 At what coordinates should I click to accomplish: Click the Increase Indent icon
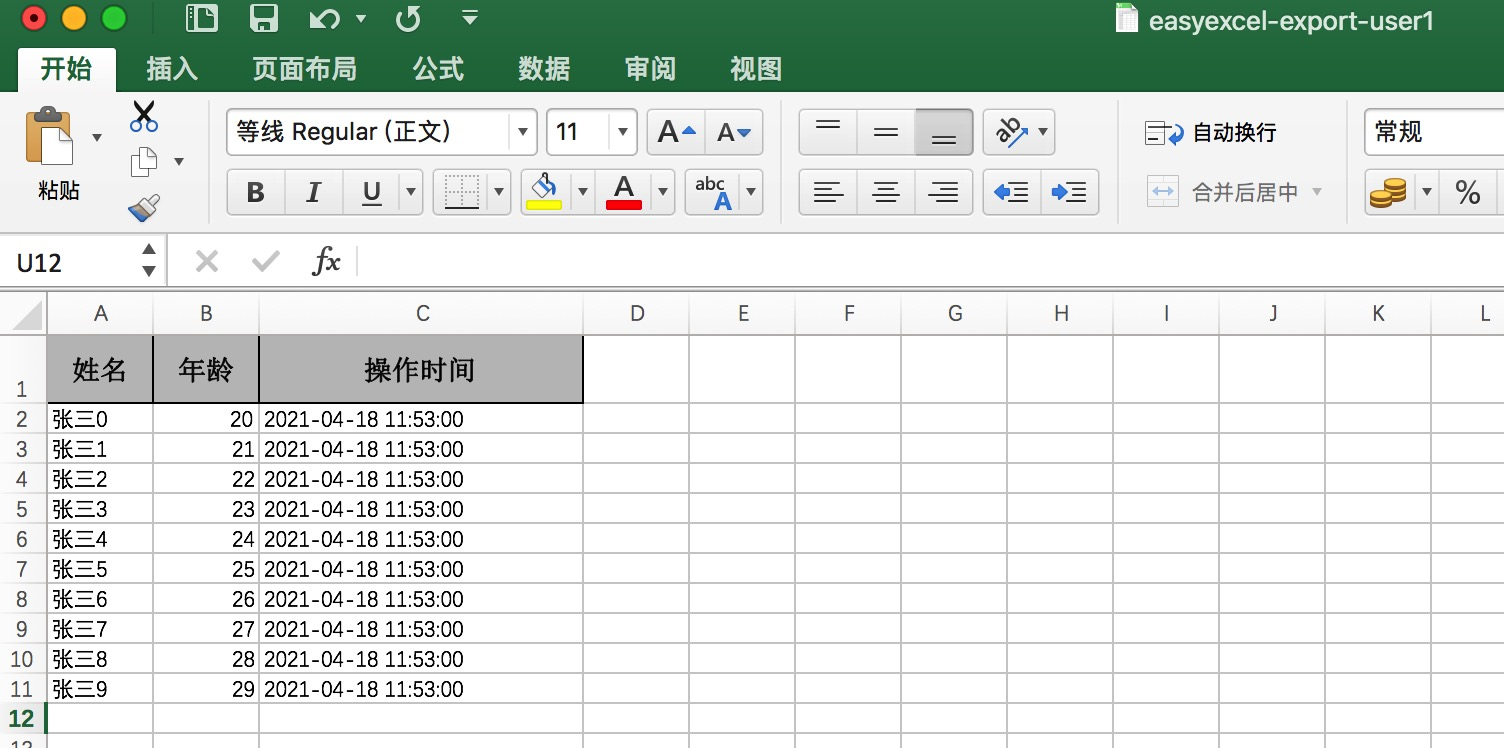click(1069, 192)
